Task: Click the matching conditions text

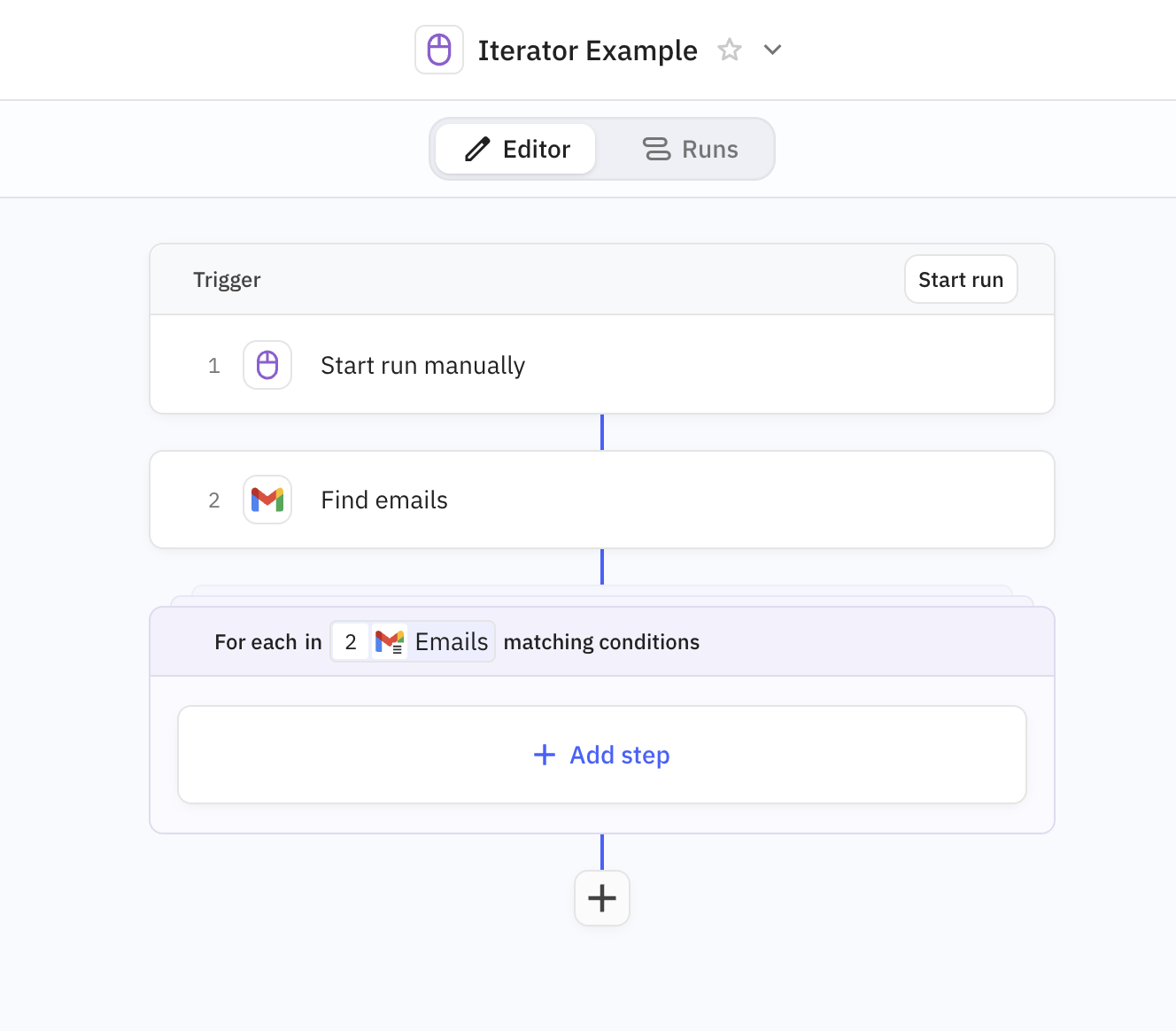Action: tap(601, 642)
